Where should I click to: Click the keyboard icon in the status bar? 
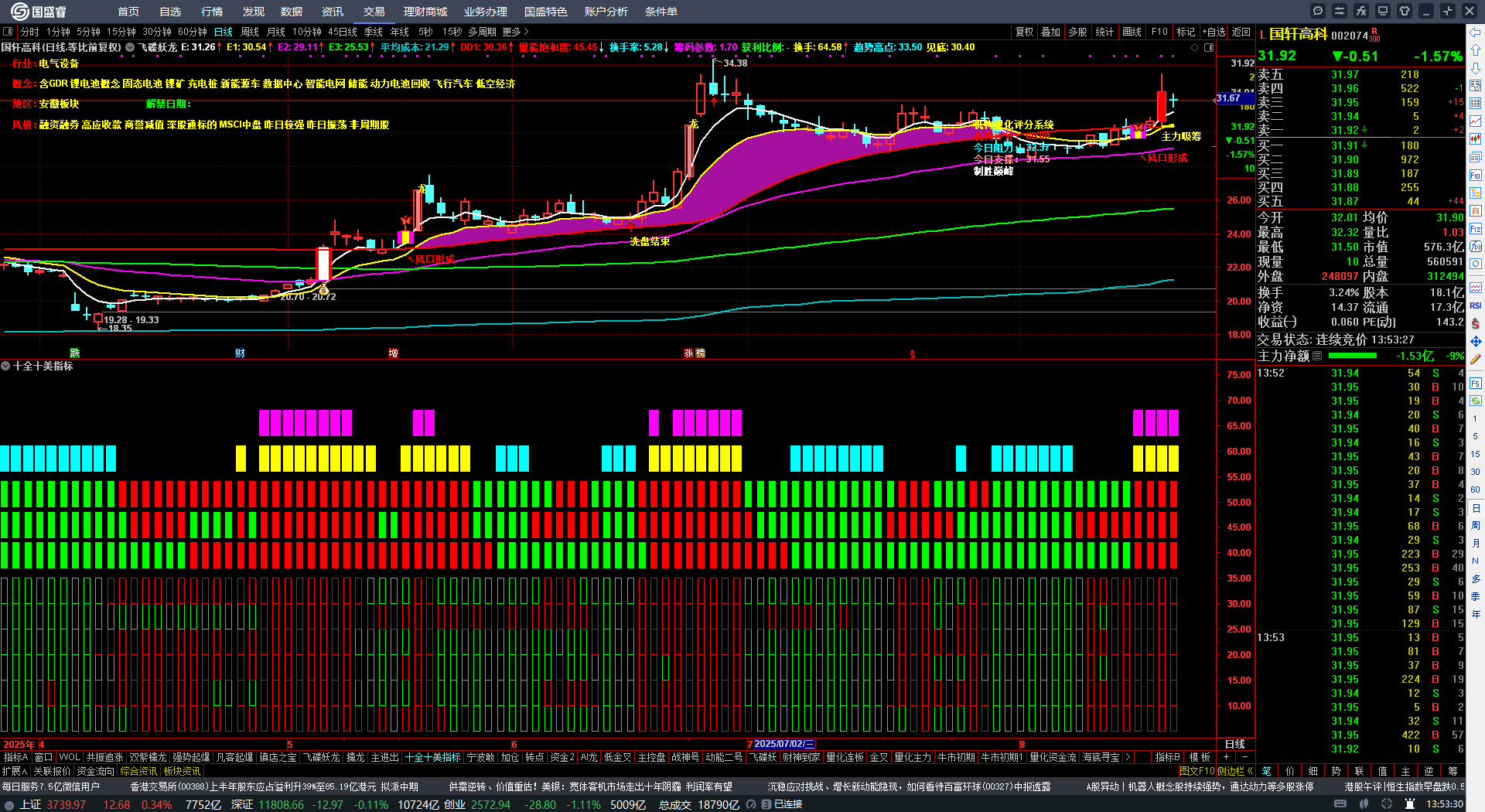point(1340,804)
